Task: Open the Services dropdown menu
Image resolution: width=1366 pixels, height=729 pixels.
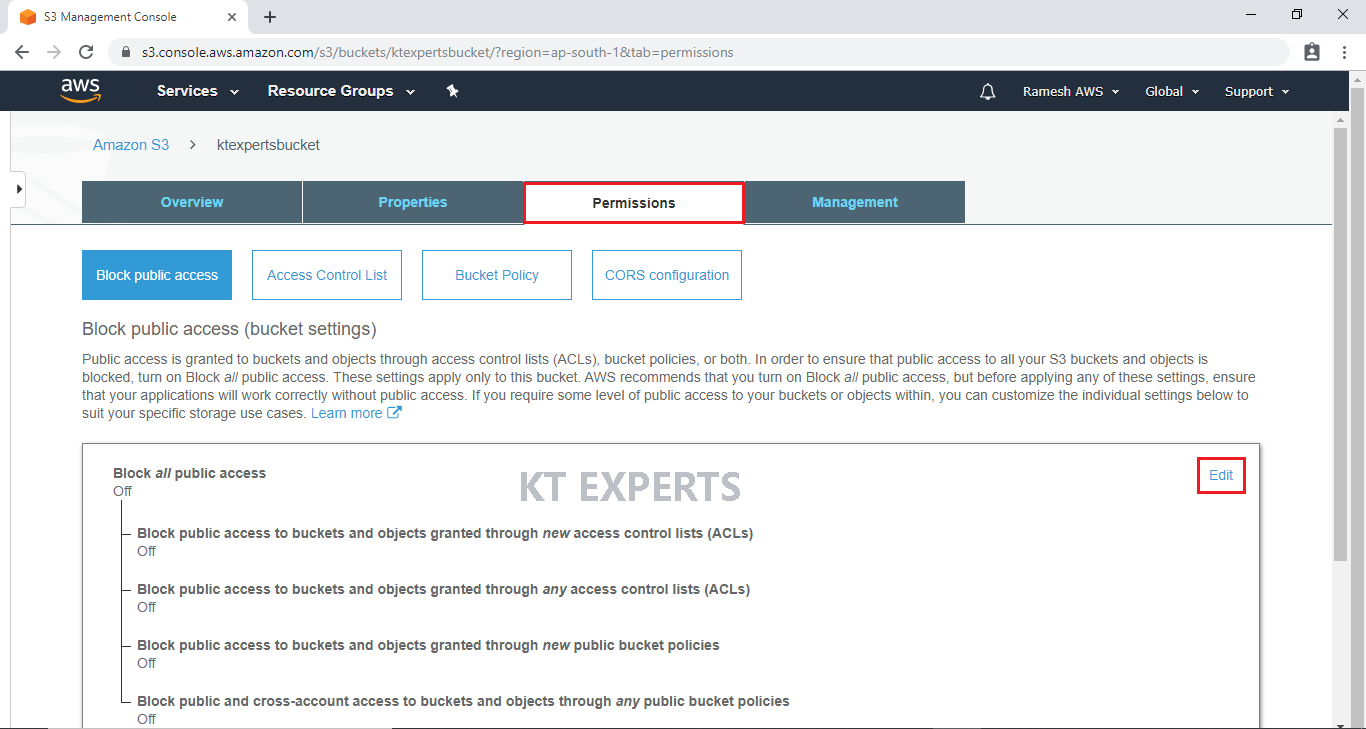Action: (198, 91)
